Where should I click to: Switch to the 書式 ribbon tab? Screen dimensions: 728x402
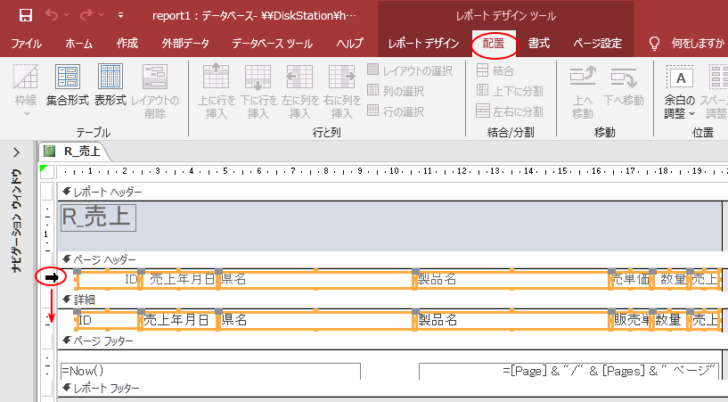(x=539, y=44)
